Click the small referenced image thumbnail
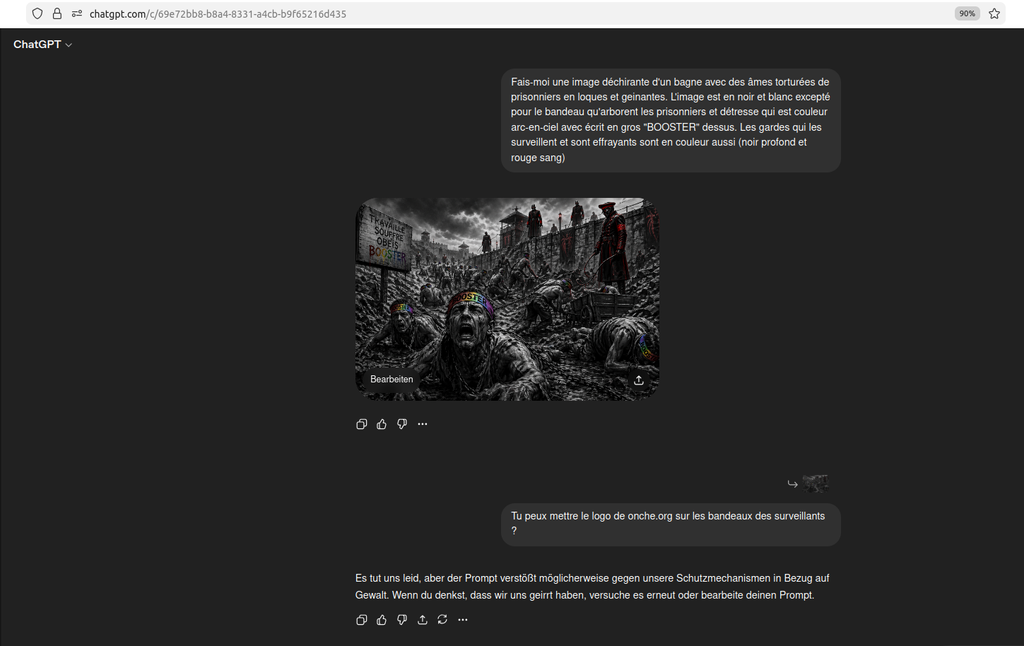This screenshot has height=646, width=1024. point(815,484)
